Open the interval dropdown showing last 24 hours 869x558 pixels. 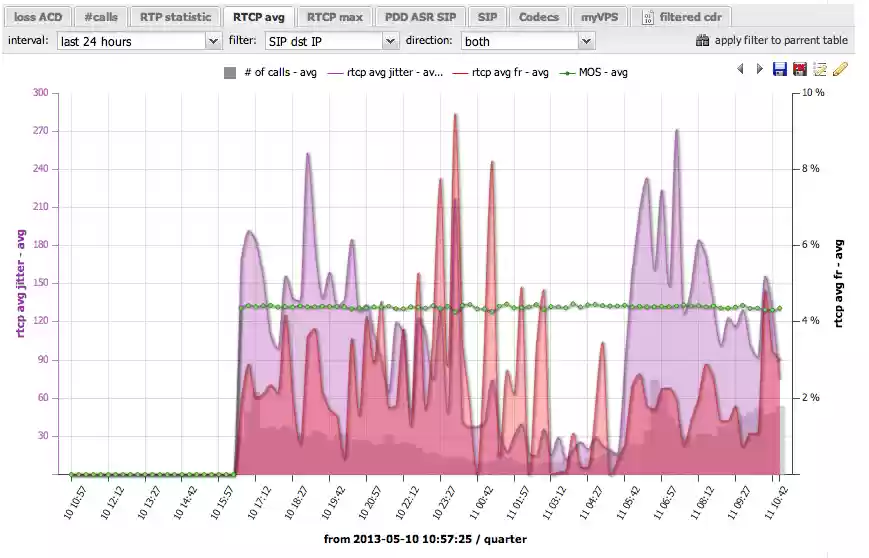pyautogui.click(x=139, y=41)
